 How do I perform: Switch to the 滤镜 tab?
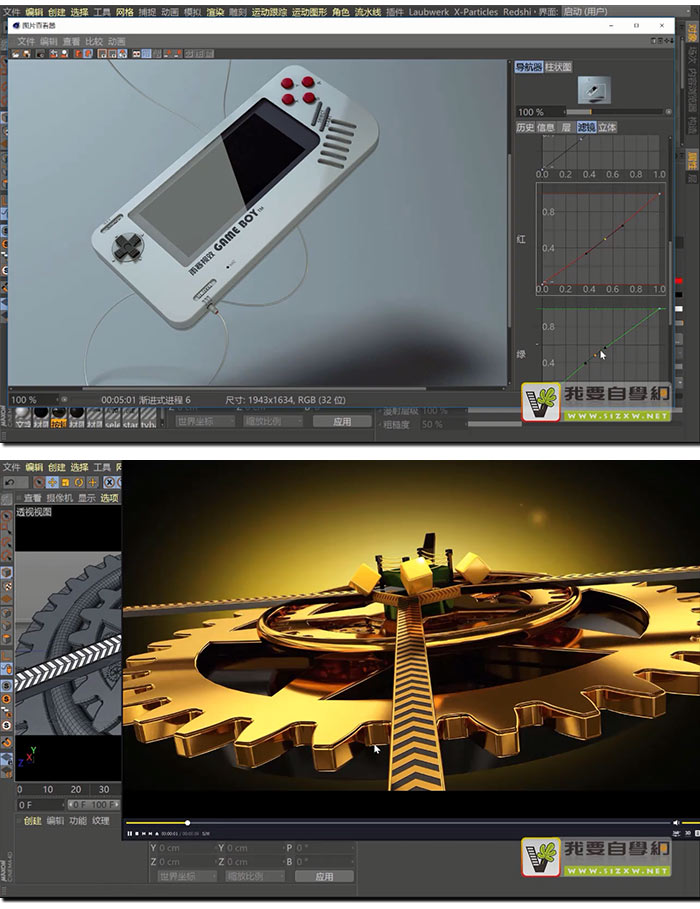[586, 127]
